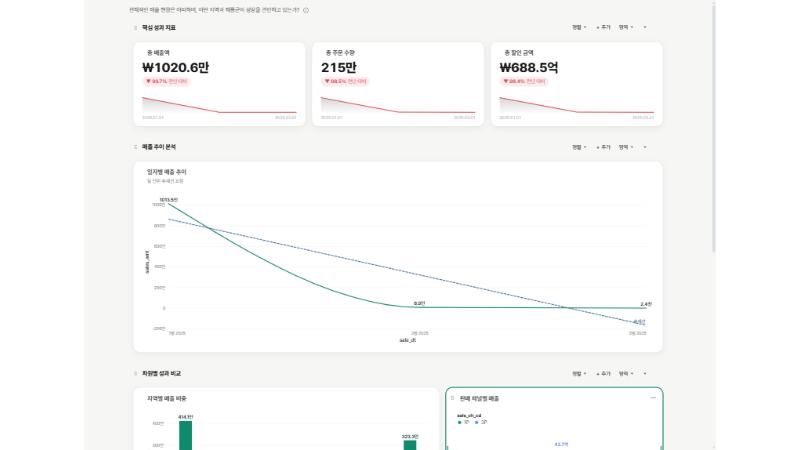The height and width of the screenshot is (450, 800).
Task: Click the blue trendline end label
Action: [639, 322]
